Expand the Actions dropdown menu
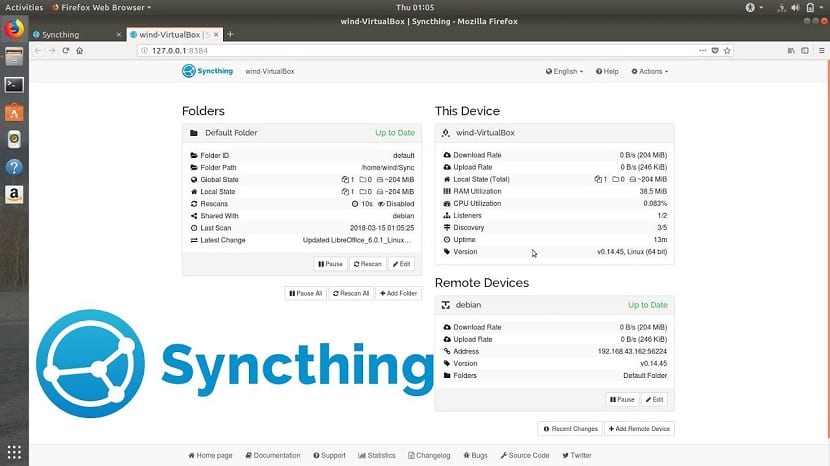The height and width of the screenshot is (466, 830). coord(649,71)
